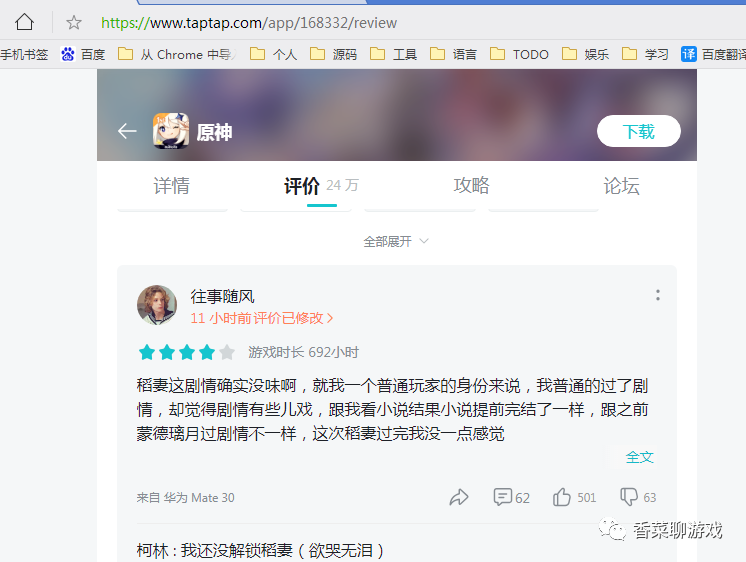Like the review with thumbs-up 501

click(574, 497)
